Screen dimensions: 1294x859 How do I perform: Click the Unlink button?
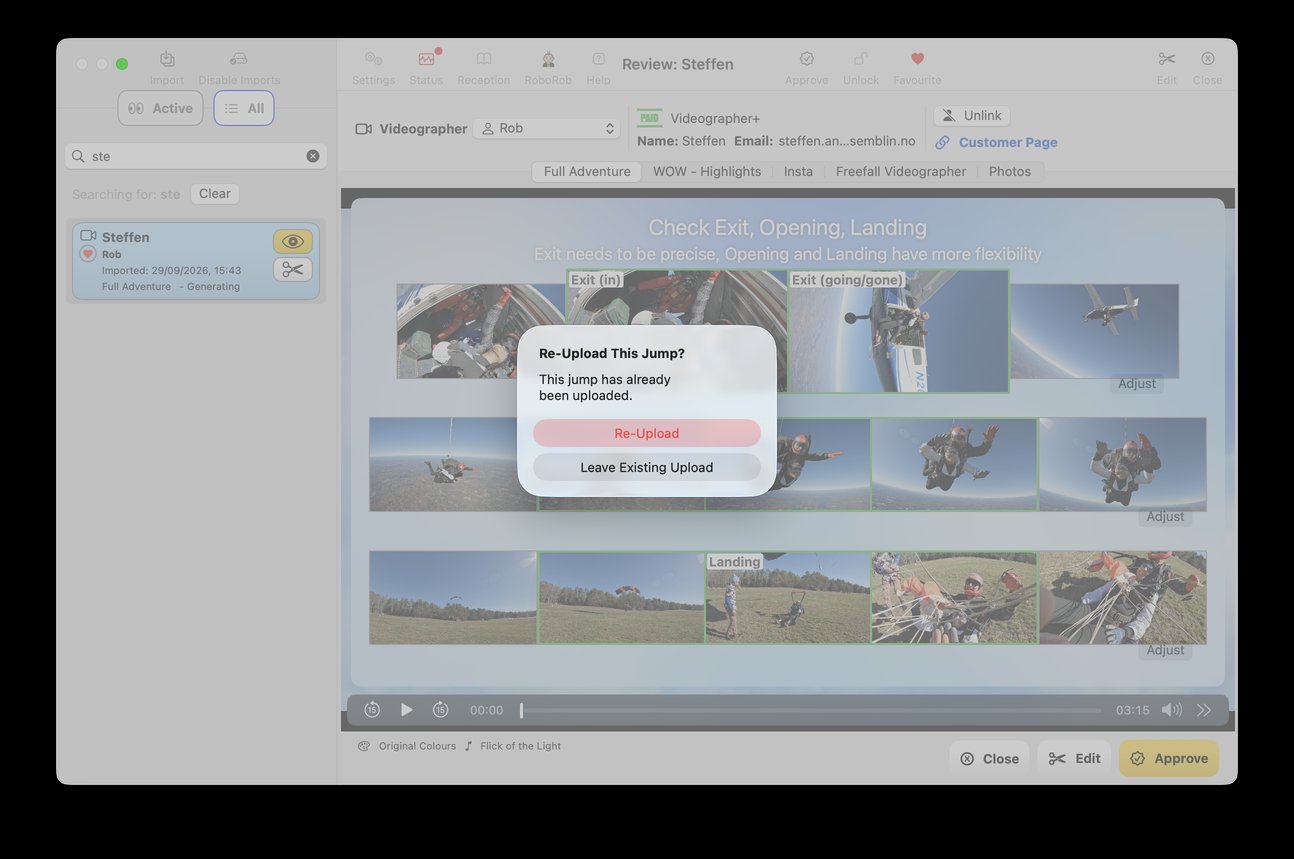pyautogui.click(x=971, y=116)
